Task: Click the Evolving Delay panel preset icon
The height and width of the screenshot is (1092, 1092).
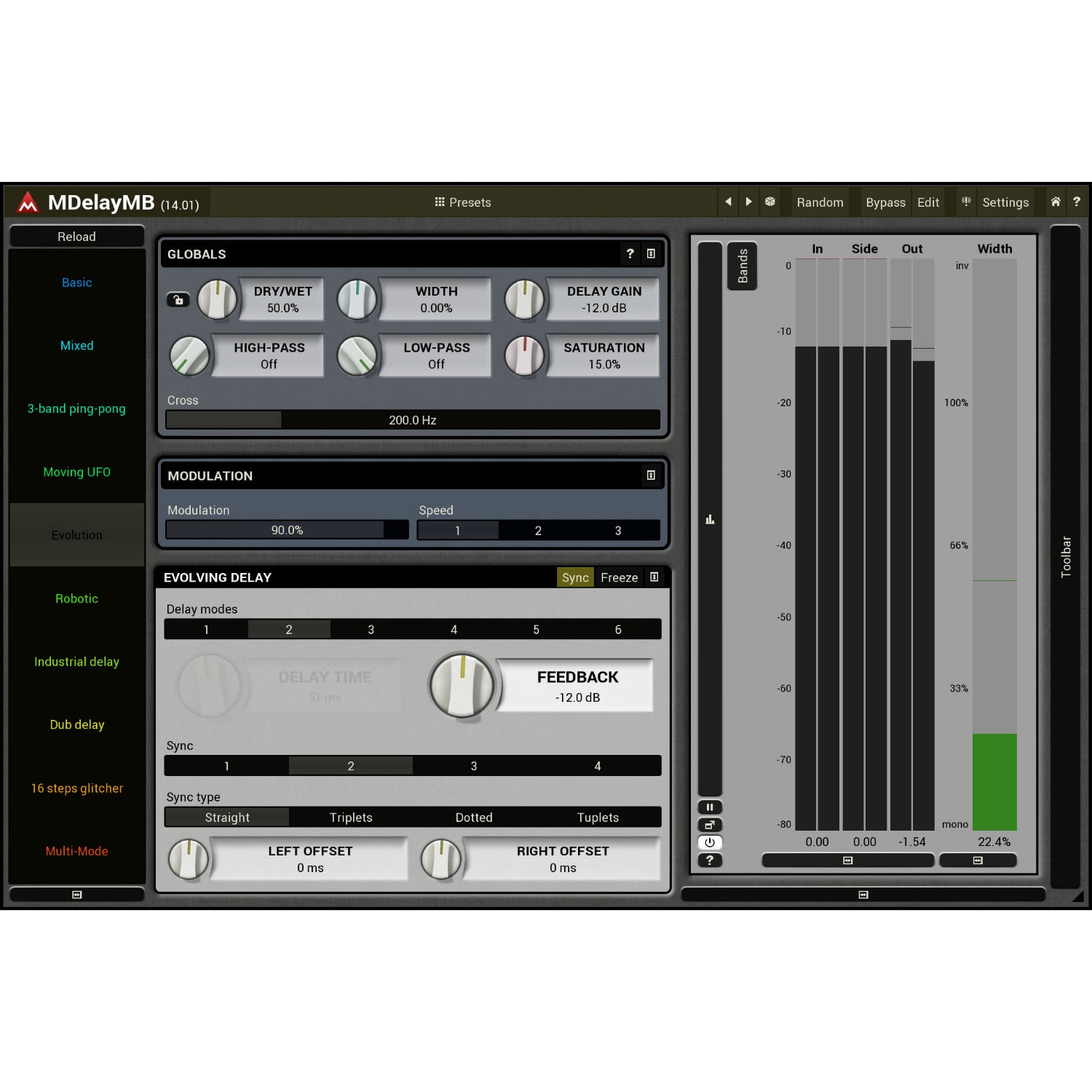Action: [x=654, y=577]
